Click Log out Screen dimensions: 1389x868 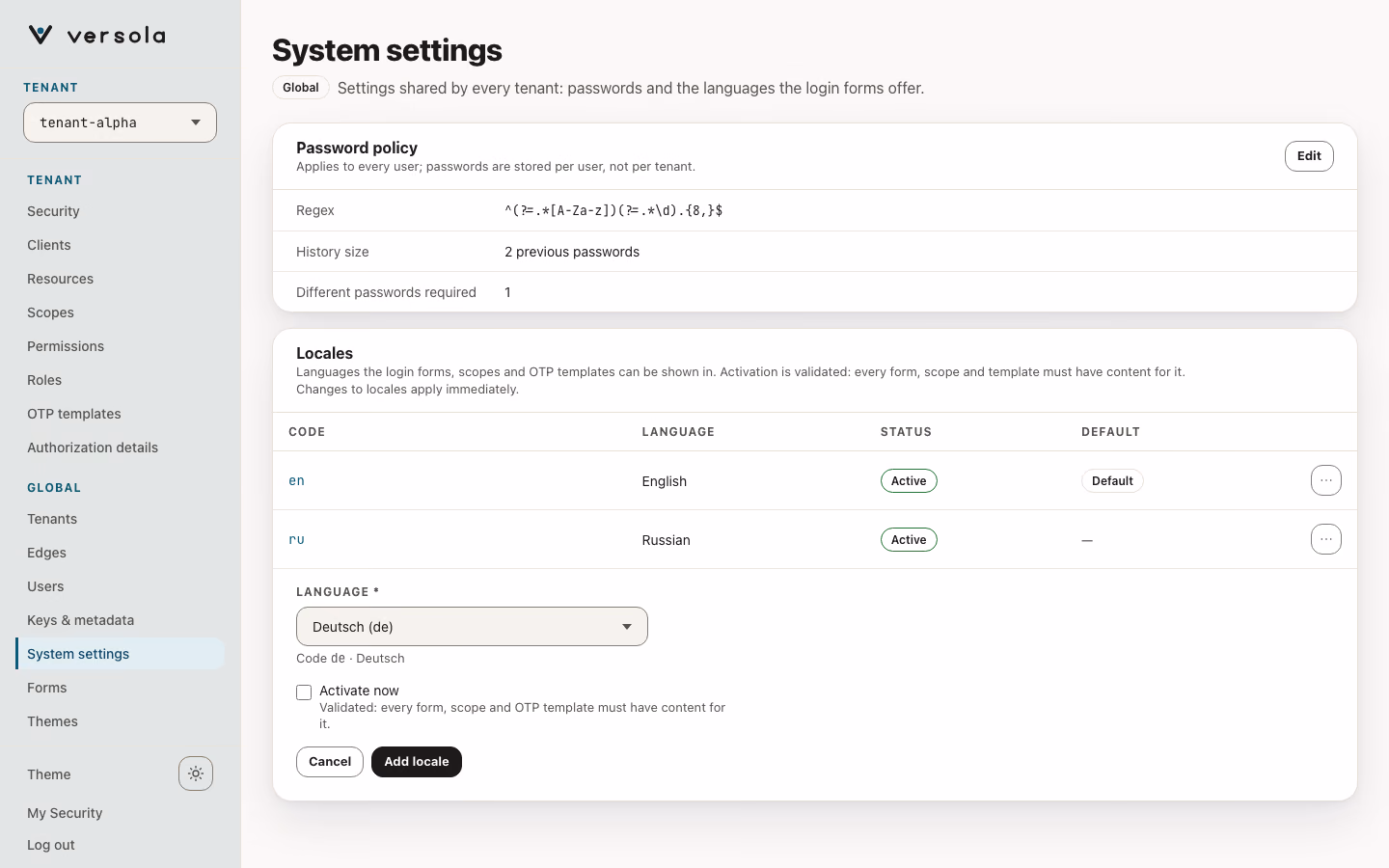(51, 845)
